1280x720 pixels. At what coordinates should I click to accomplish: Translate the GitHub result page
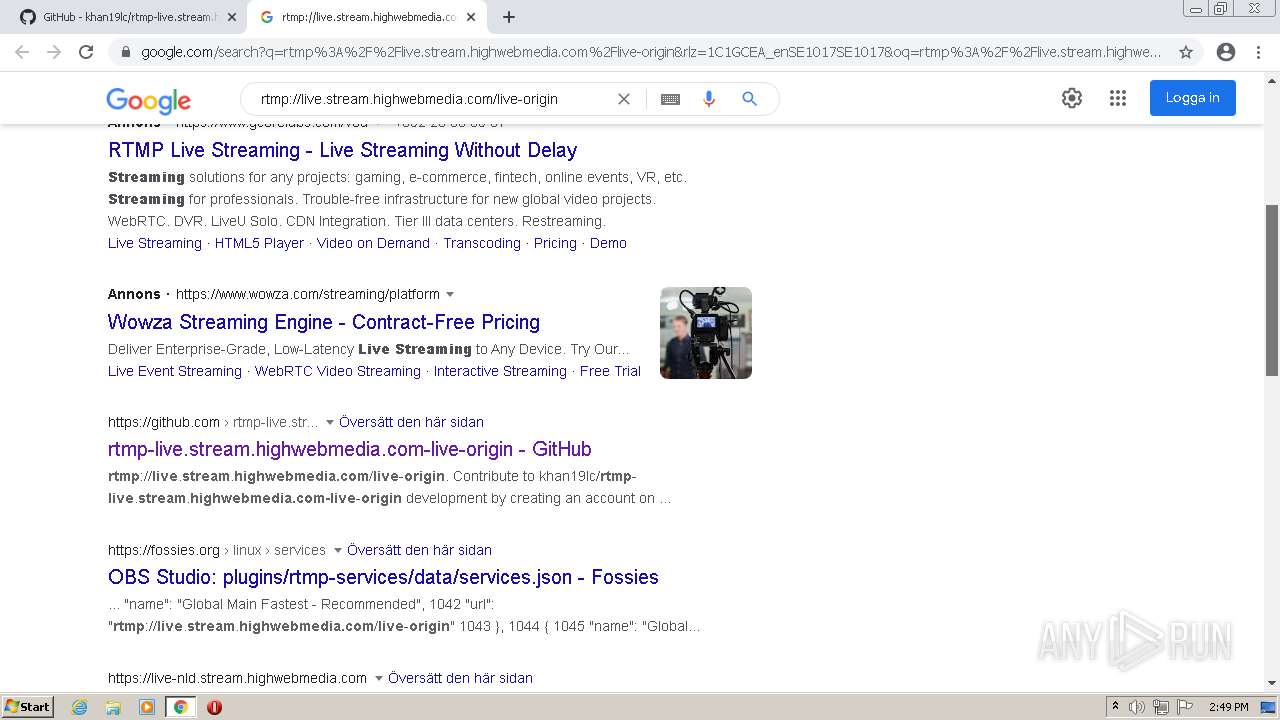(411, 422)
